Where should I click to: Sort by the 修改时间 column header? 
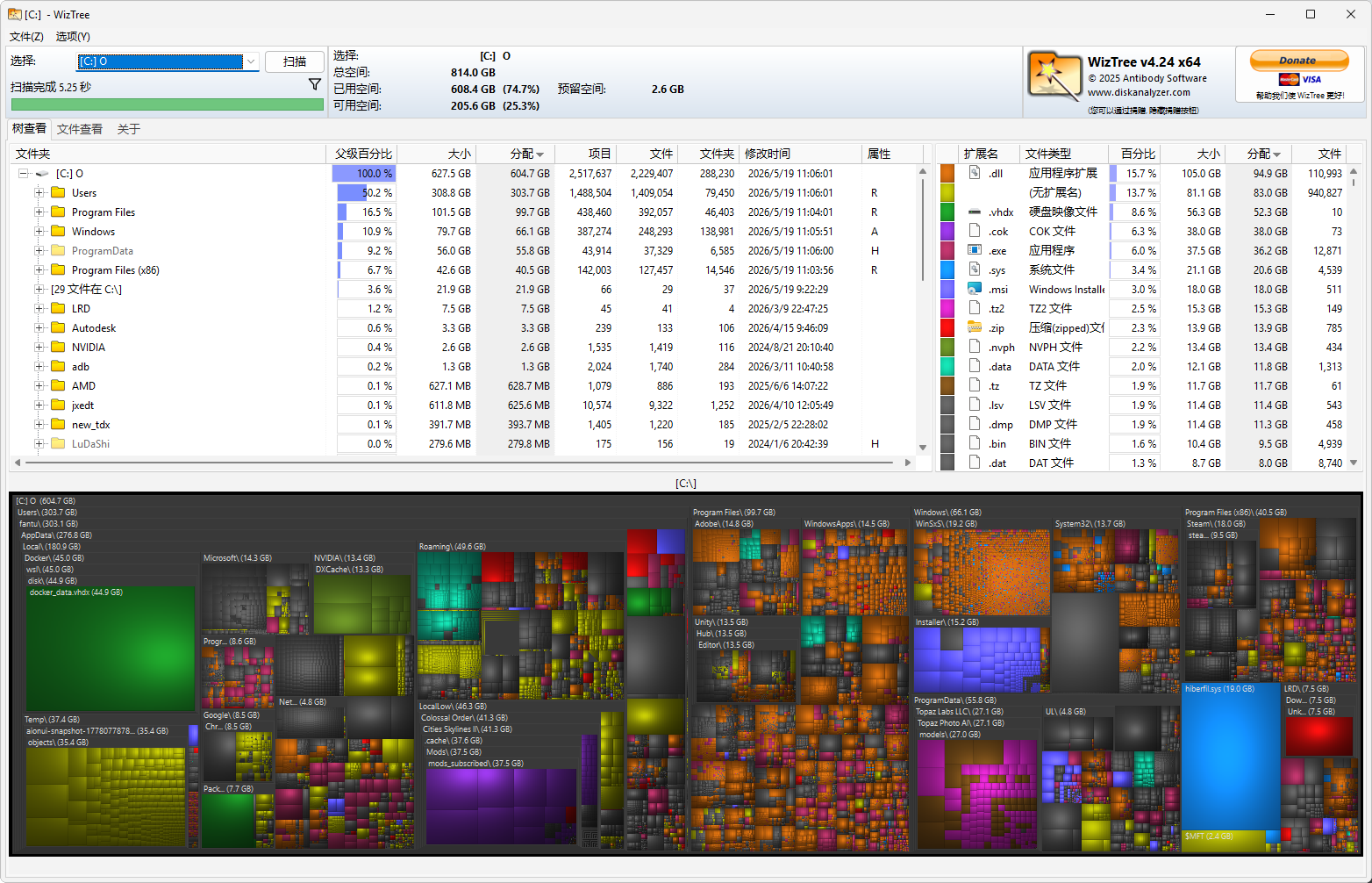[800, 154]
